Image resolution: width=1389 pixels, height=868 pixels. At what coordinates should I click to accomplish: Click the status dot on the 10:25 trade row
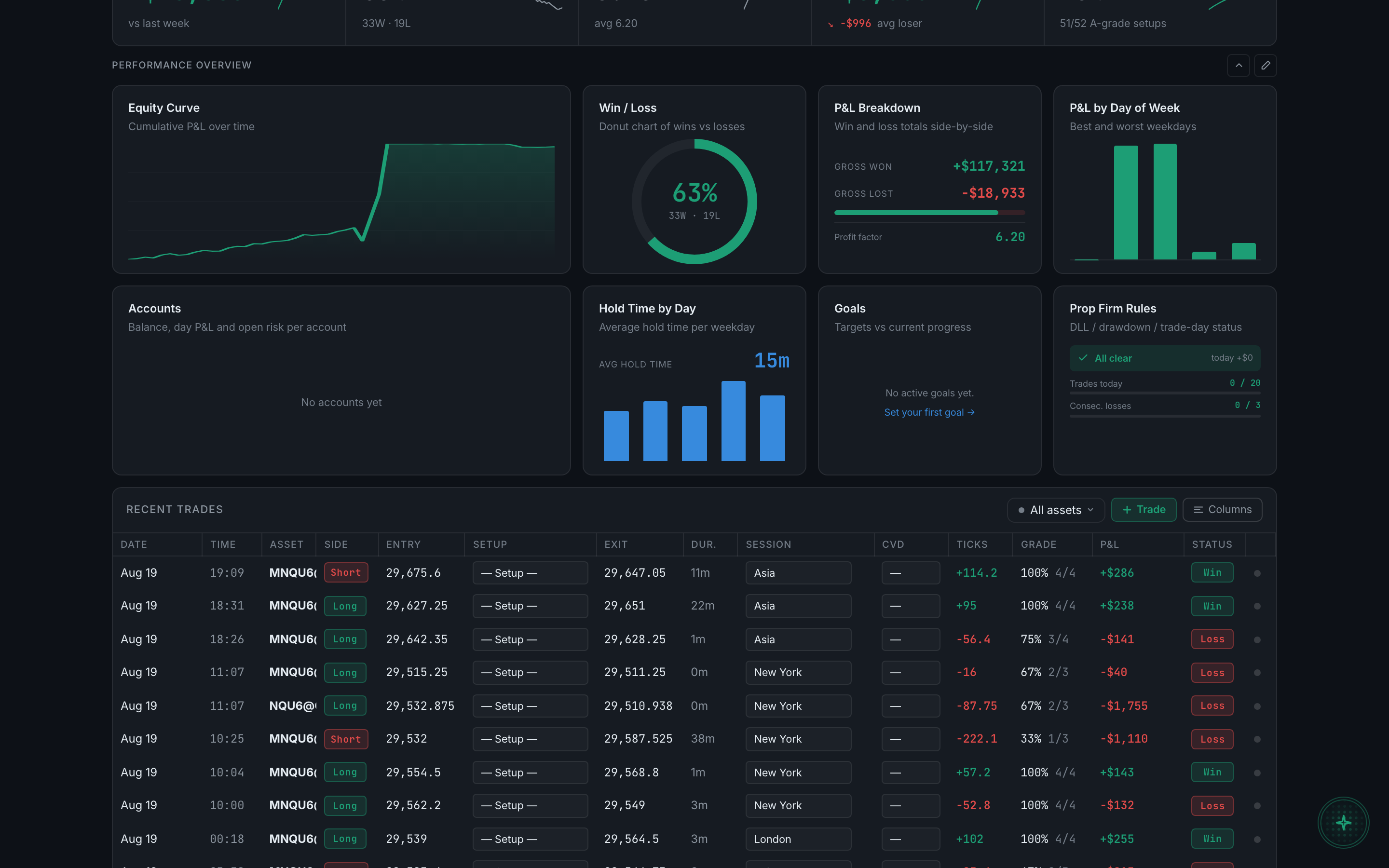click(x=1257, y=739)
